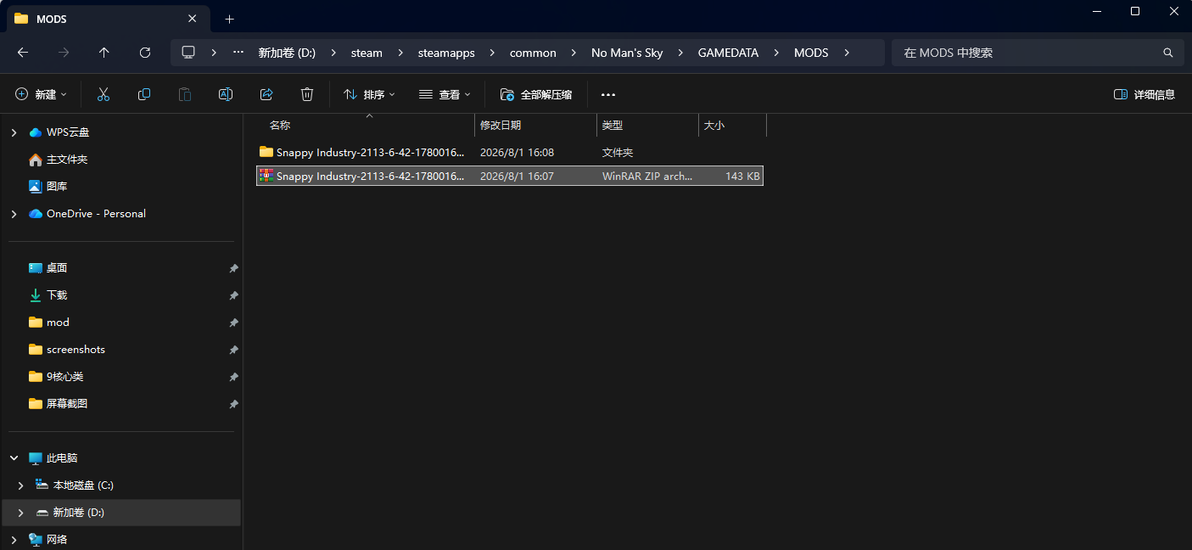Expand the 新加卷 (D:) node
This screenshot has width=1192, height=550.
click(21, 513)
